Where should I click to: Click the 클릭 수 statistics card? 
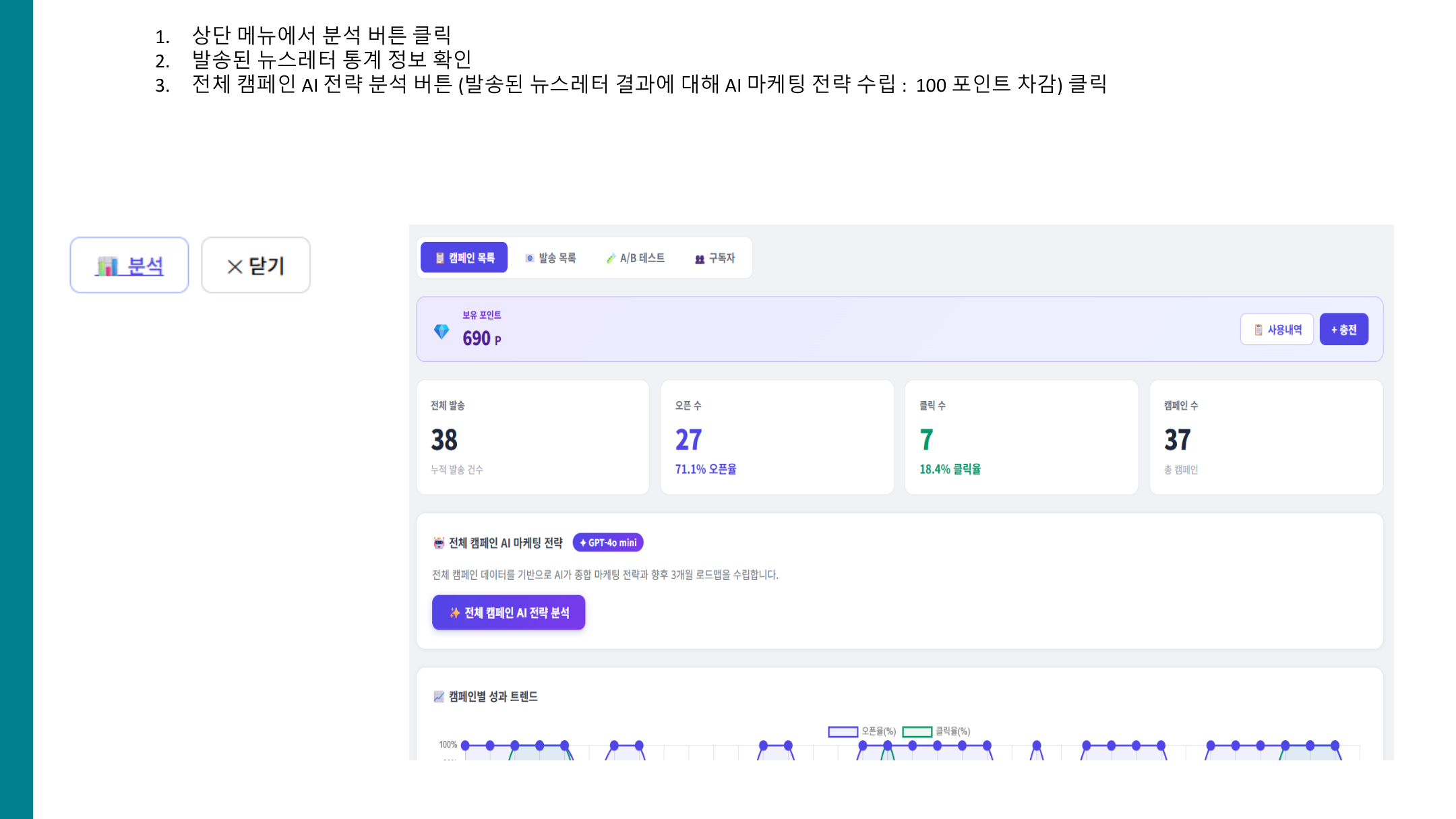(1021, 437)
